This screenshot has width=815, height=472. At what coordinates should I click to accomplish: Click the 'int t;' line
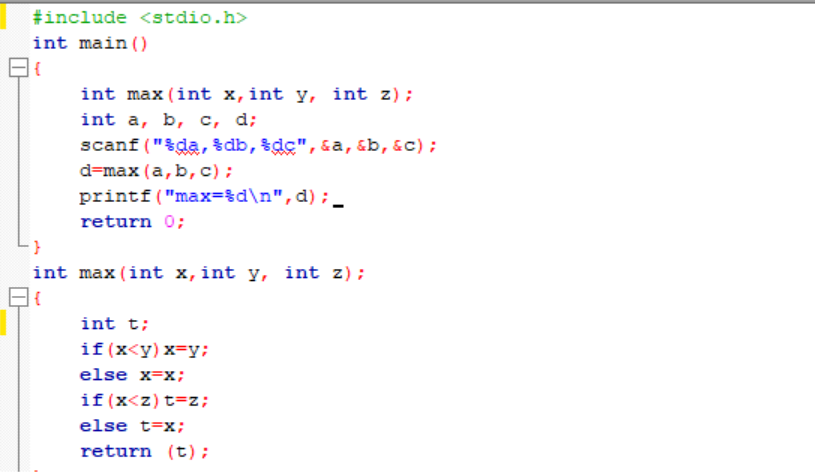[x=115, y=323]
